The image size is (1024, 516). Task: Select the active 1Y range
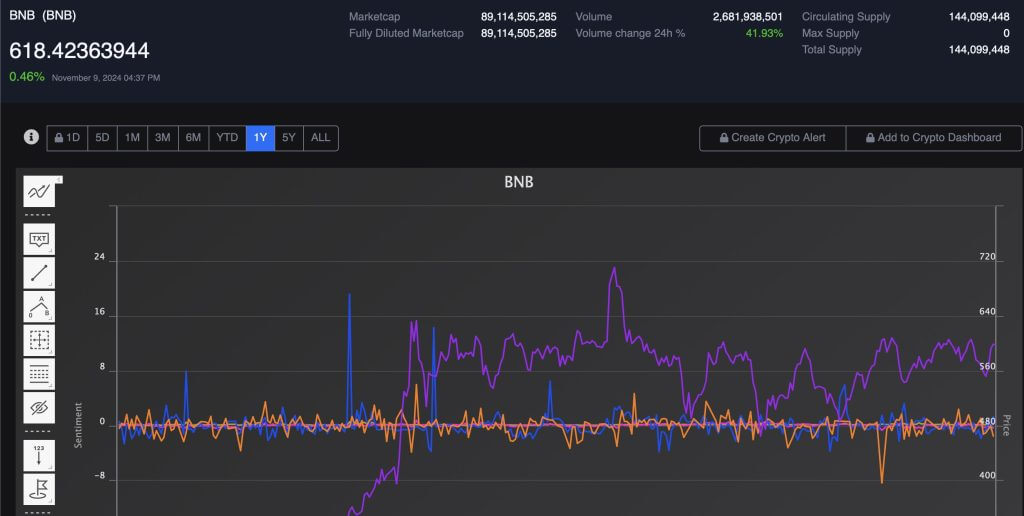pyautogui.click(x=261, y=138)
